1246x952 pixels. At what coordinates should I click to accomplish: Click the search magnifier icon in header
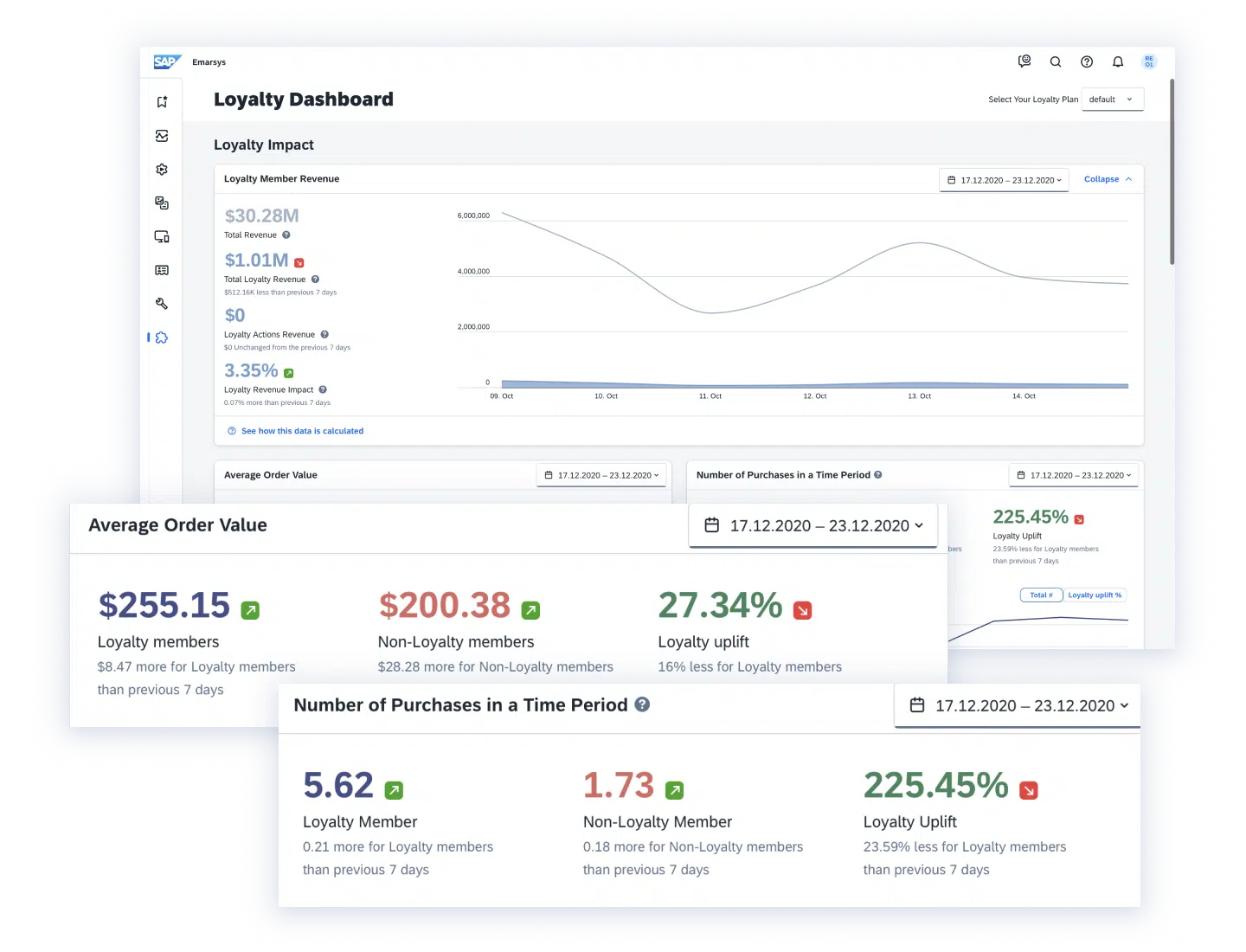click(1056, 61)
